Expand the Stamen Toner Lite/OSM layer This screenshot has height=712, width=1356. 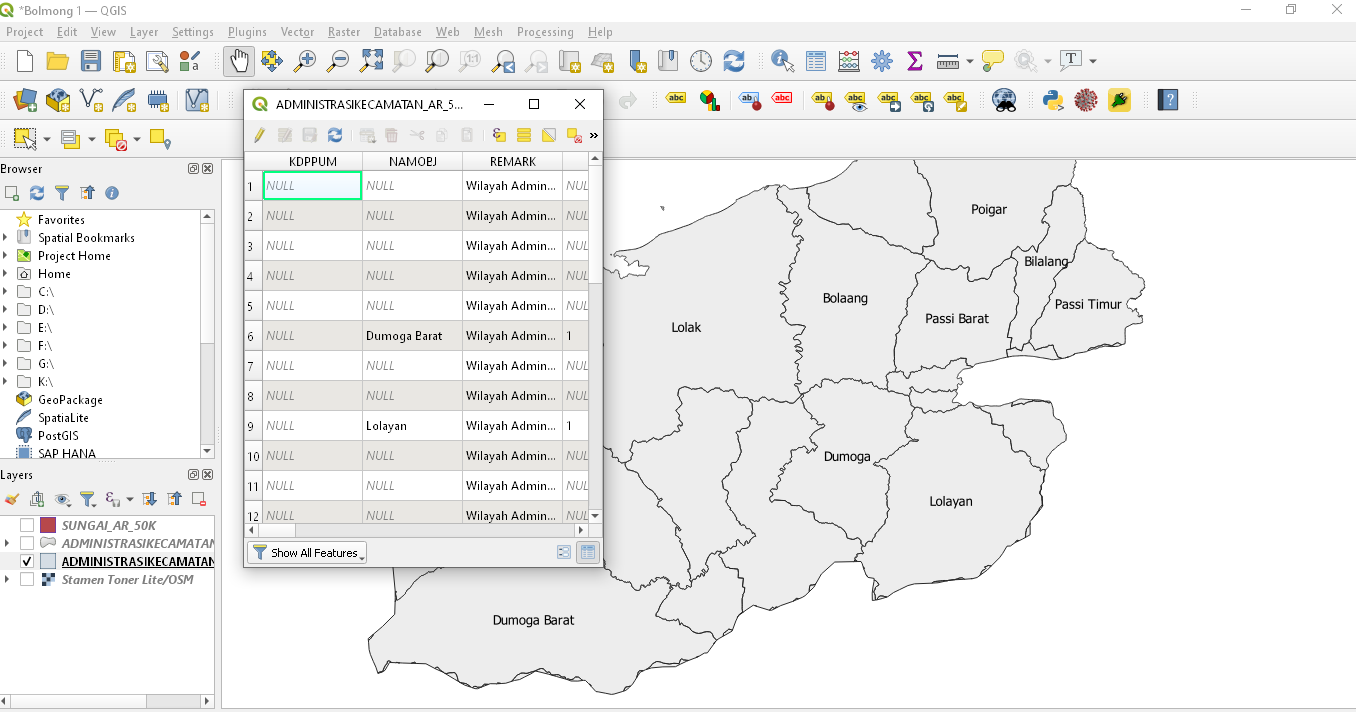7,580
